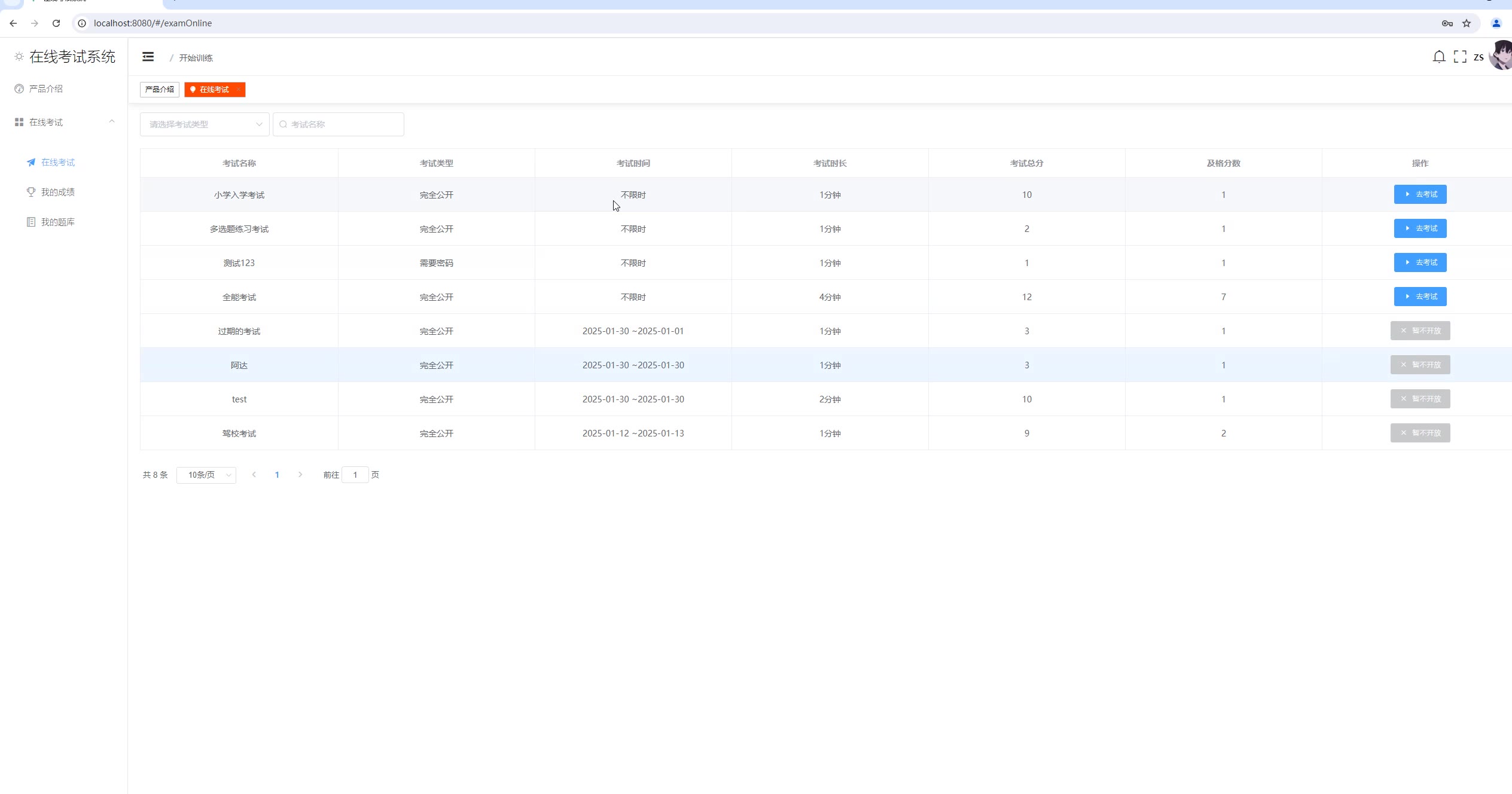The width and height of the screenshot is (1512, 794).
Task: Bookmark this page with the star icon
Action: point(1466,23)
